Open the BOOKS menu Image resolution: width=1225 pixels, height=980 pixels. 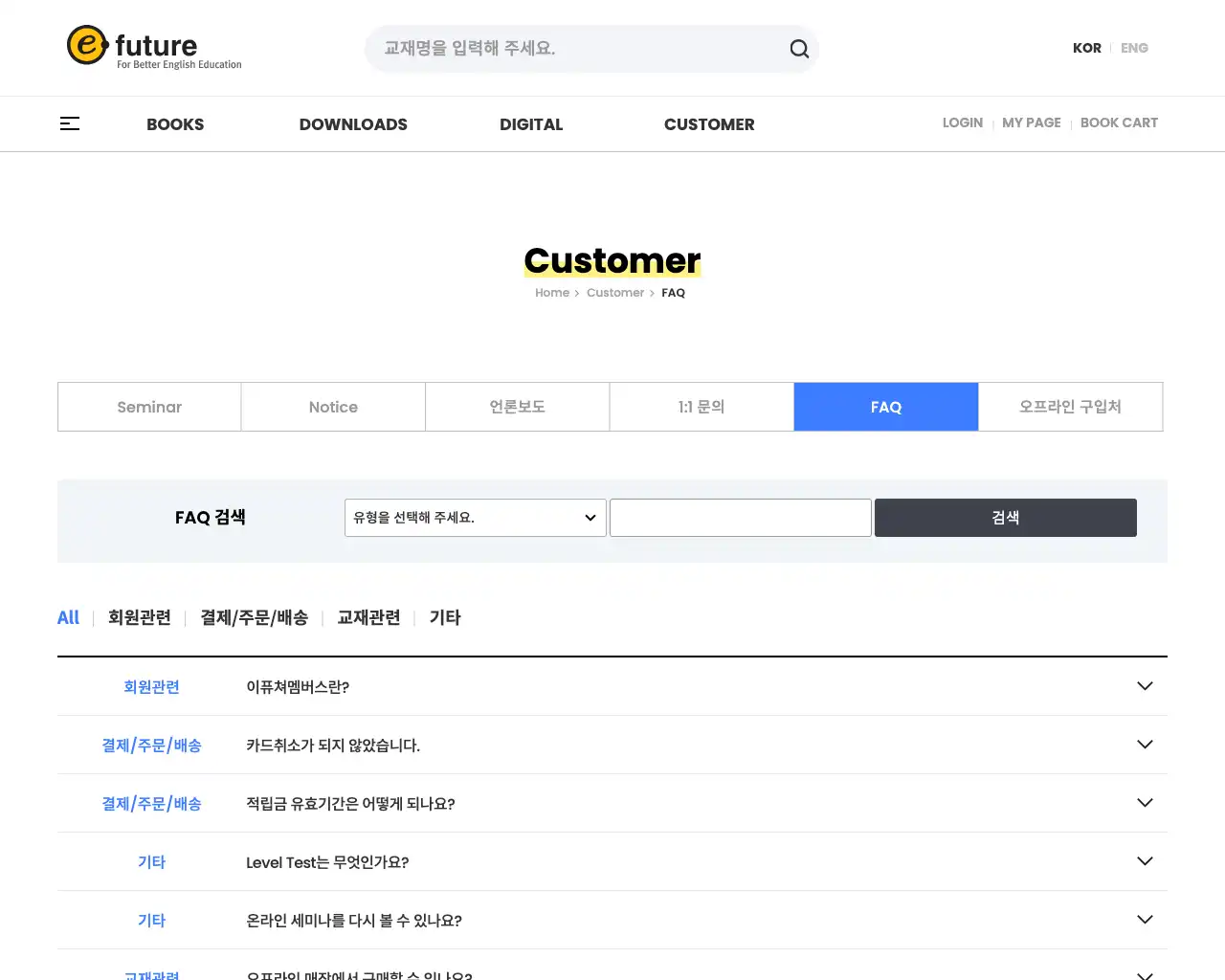(x=175, y=124)
